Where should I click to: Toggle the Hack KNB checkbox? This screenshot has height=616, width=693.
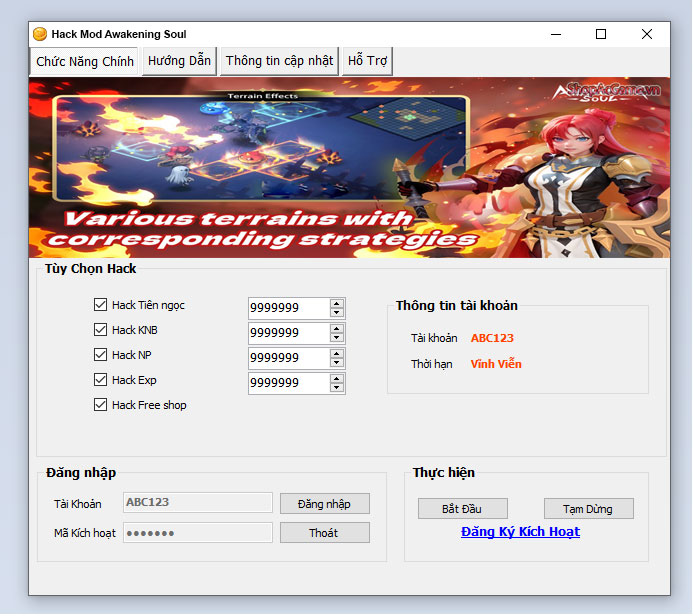click(100, 330)
